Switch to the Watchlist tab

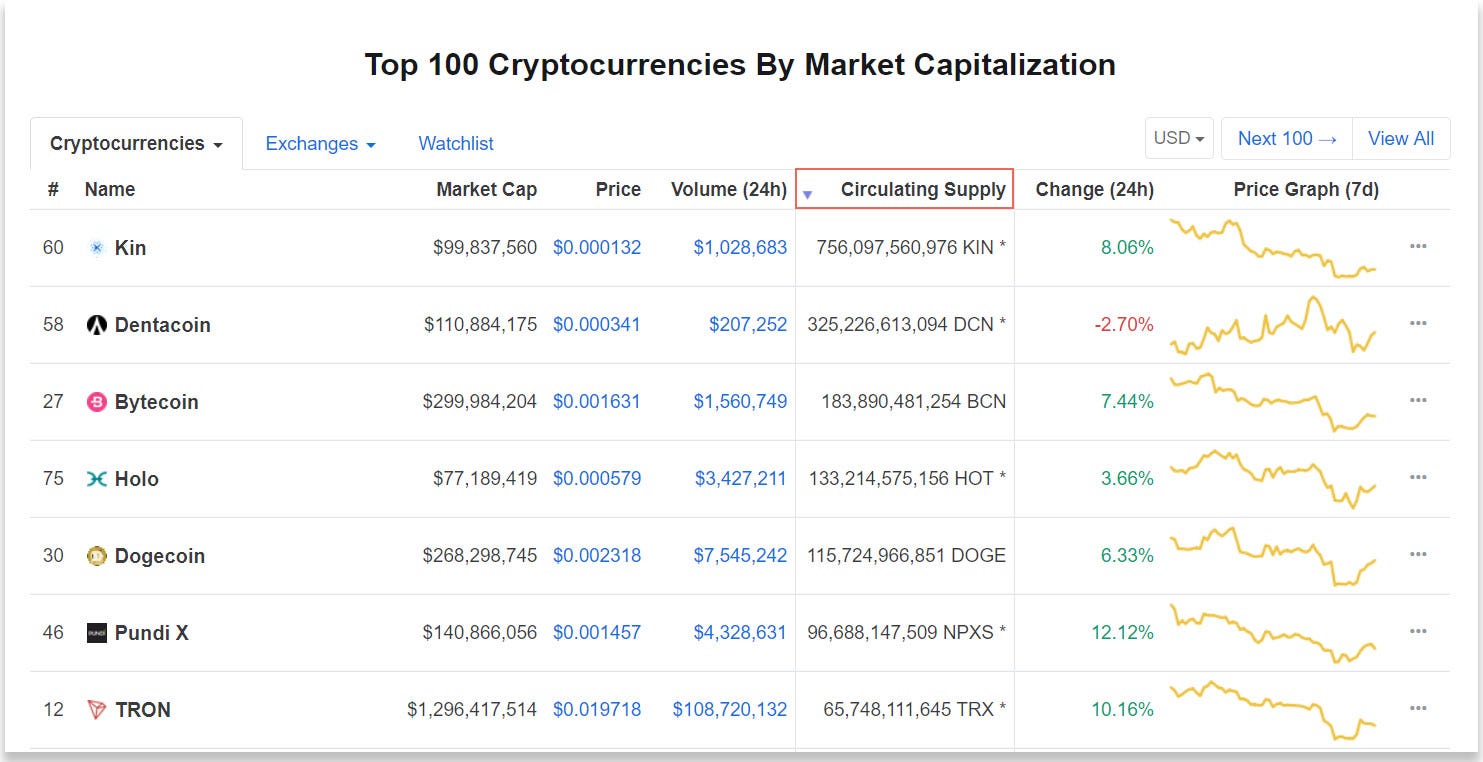pyautogui.click(x=456, y=144)
